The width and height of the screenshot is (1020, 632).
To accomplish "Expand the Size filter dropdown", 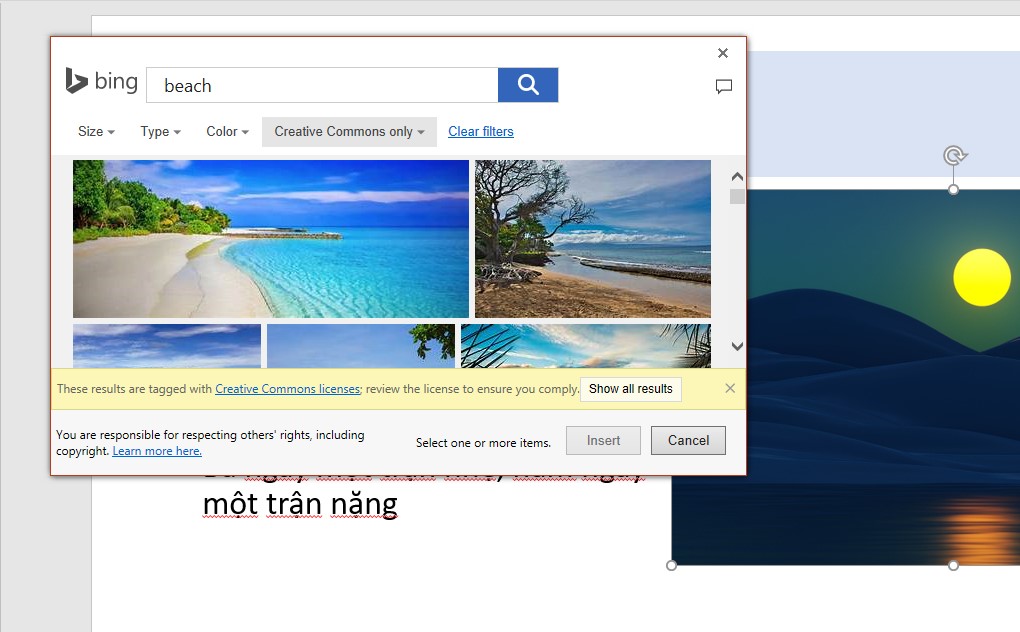I will (x=96, y=132).
